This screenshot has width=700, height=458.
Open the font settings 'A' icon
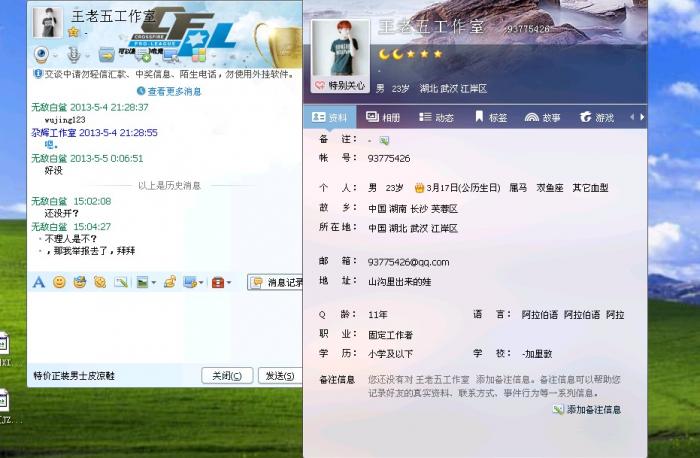[x=39, y=282]
